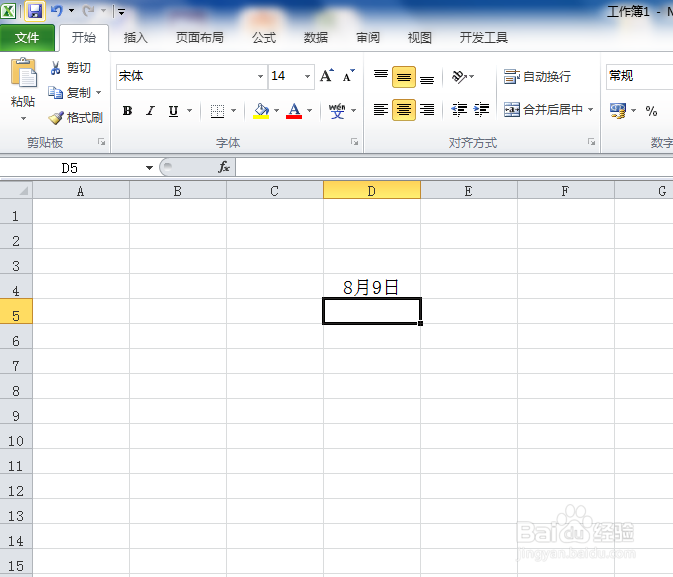Click the Redo arrow icon
This screenshot has width=673, height=577.
pyautogui.click(x=88, y=11)
